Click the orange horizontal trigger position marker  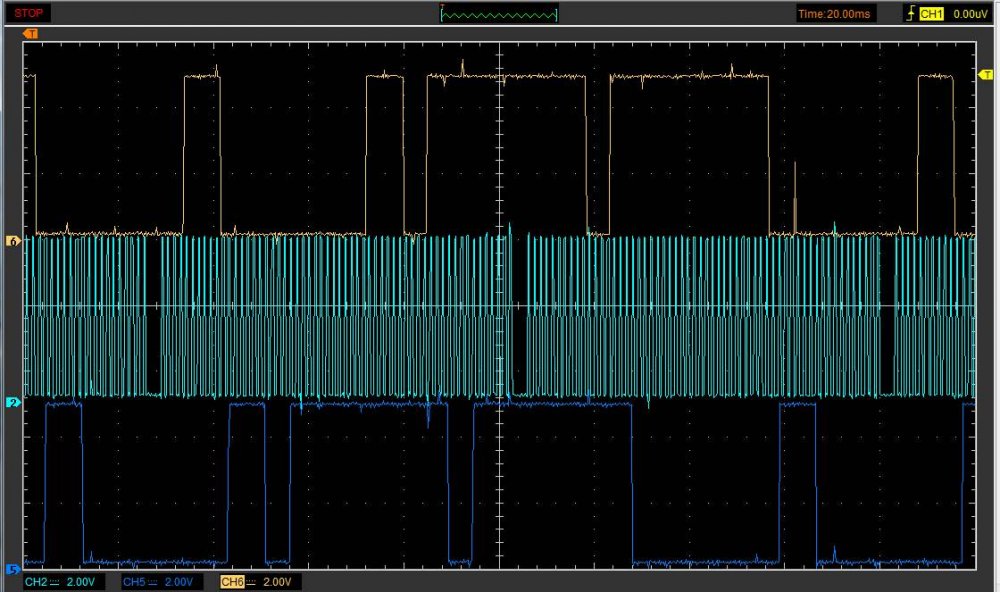click(29, 34)
